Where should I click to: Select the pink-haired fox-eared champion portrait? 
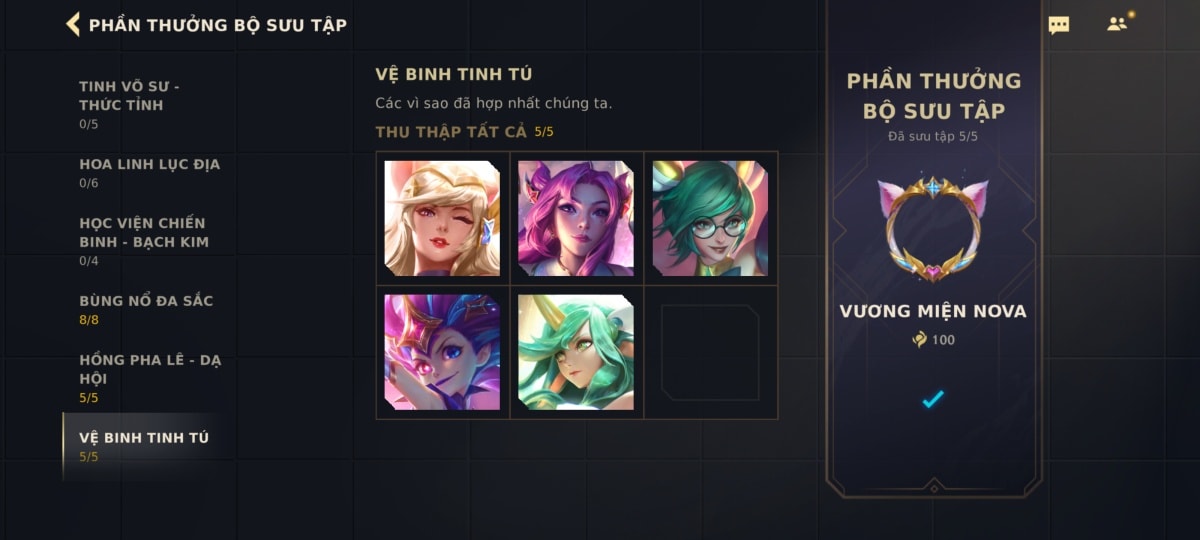576,218
